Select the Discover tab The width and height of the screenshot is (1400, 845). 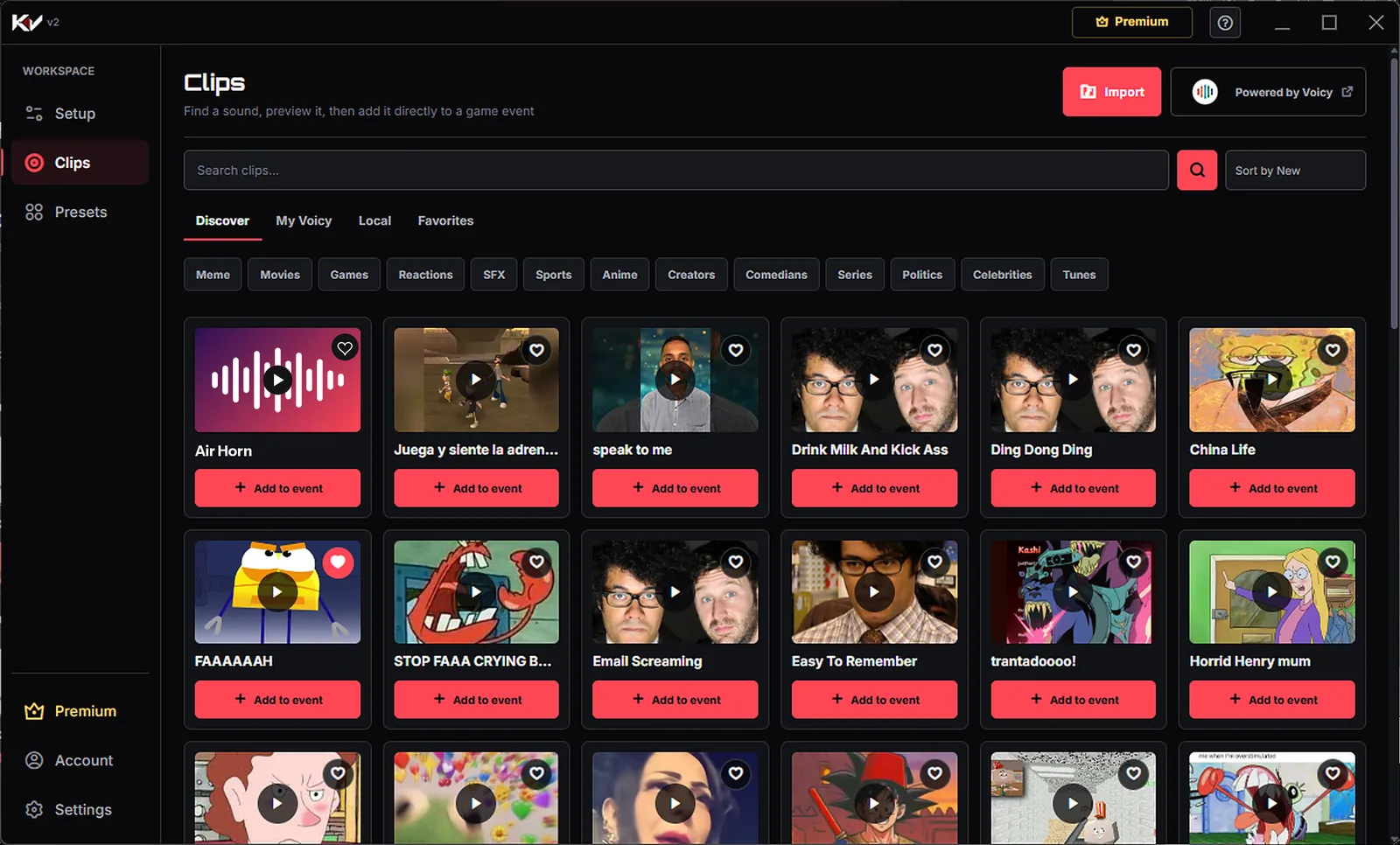[222, 221]
